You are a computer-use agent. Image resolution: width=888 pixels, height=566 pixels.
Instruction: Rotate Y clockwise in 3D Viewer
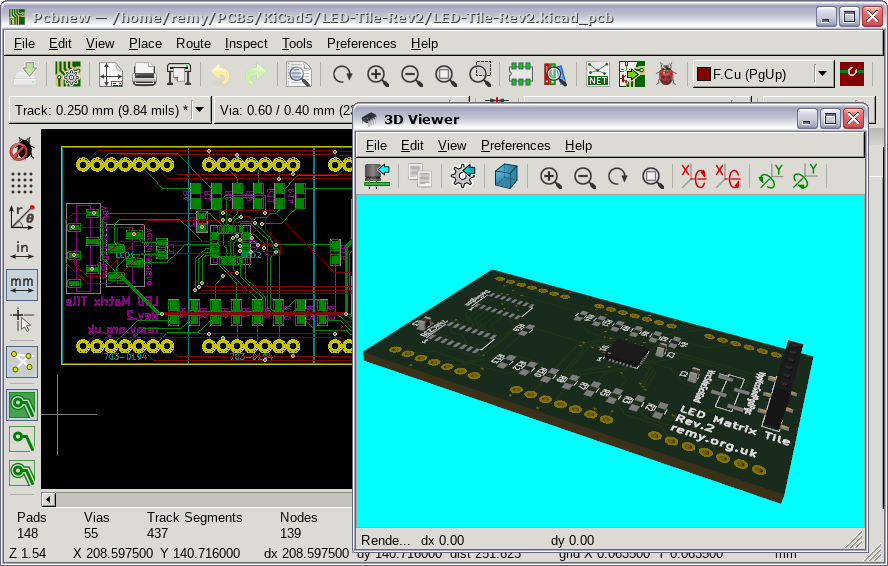[x=771, y=176]
